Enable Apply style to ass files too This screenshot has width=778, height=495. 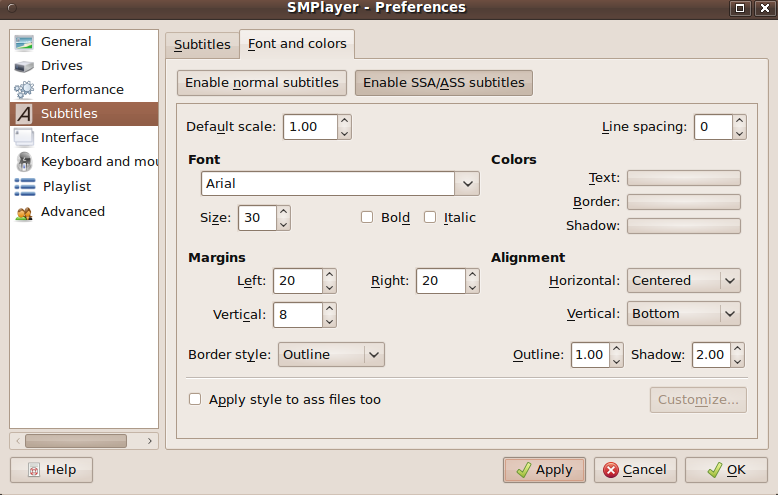[195, 399]
